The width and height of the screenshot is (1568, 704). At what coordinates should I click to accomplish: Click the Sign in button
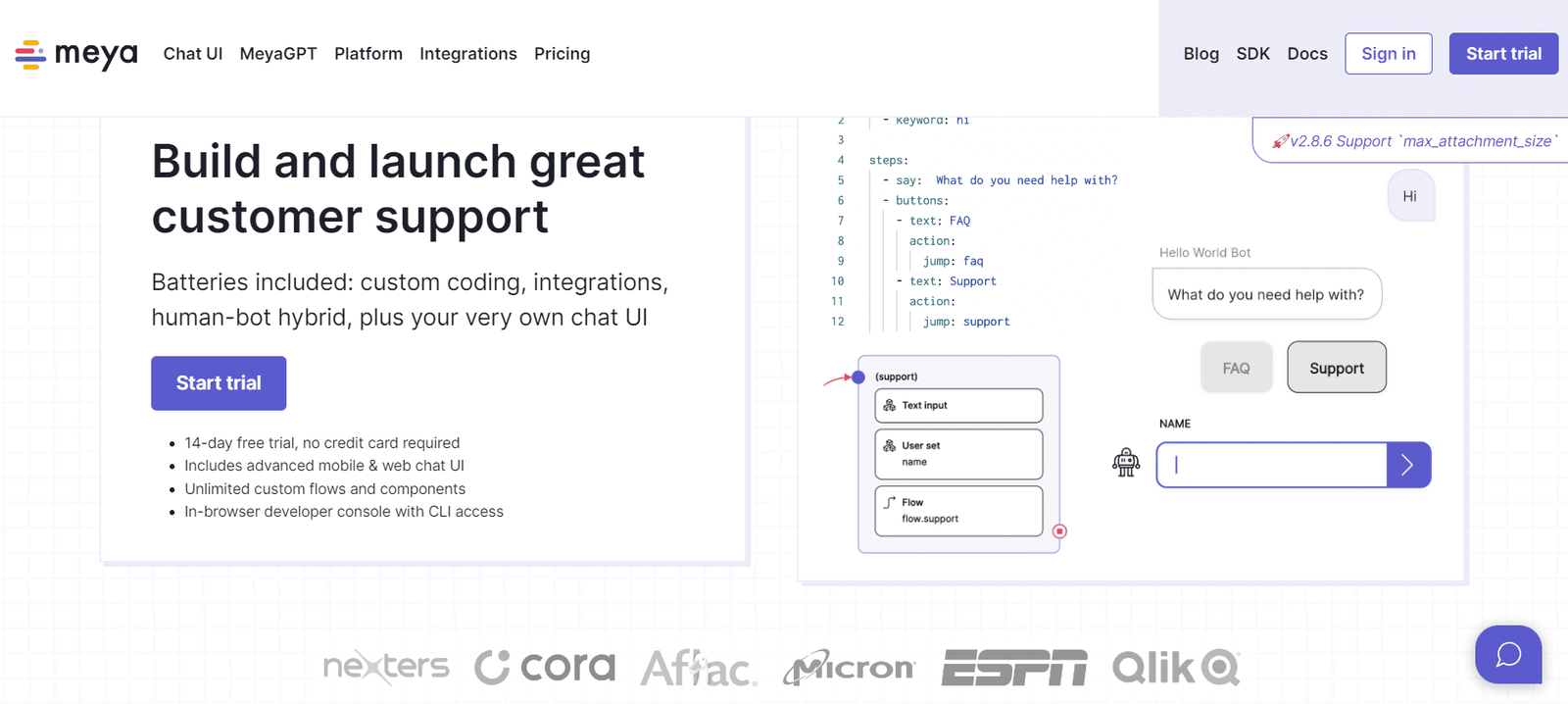[1388, 54]
